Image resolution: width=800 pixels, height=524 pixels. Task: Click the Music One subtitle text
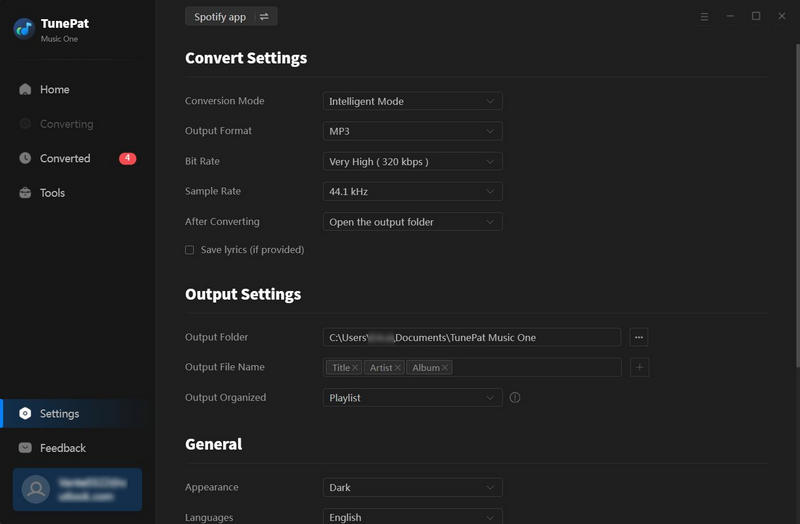[59, 39]
